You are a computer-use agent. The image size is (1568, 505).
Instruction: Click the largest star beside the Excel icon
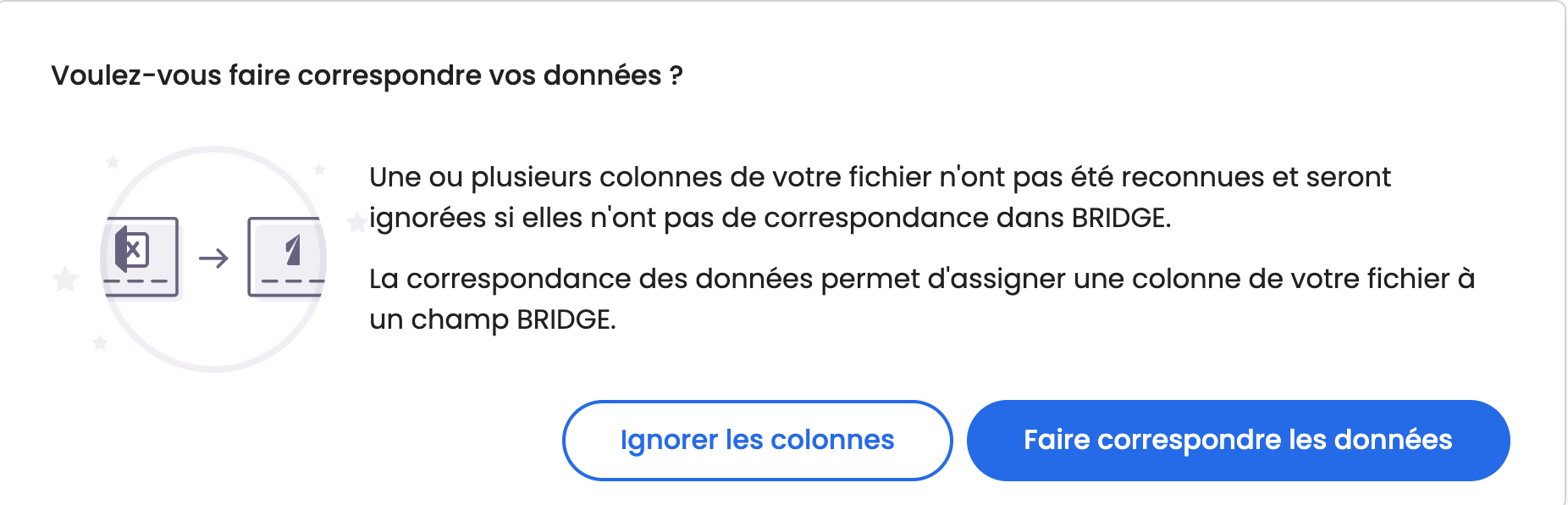pos(65,279)
